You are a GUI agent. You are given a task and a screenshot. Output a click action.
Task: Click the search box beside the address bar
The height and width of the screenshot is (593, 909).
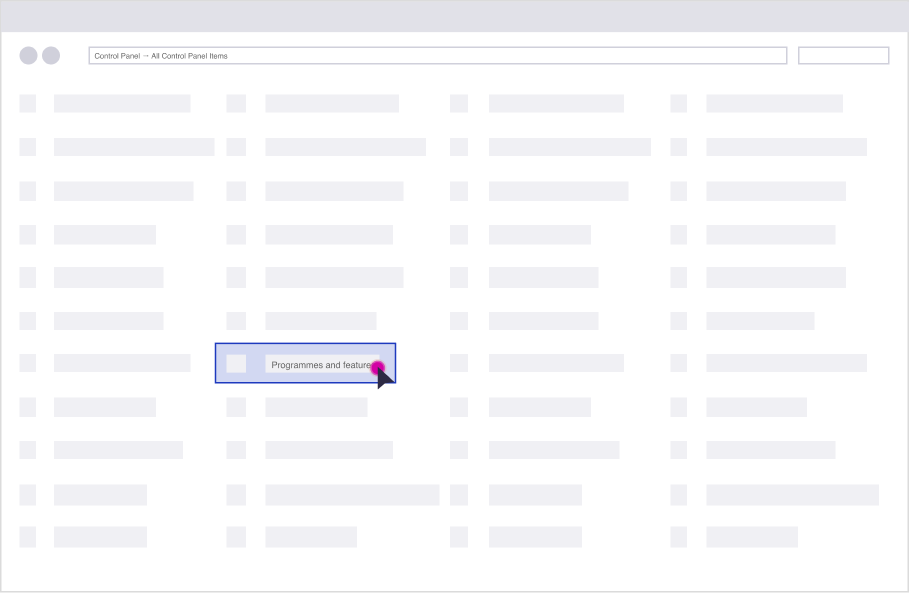coord(843,56)
